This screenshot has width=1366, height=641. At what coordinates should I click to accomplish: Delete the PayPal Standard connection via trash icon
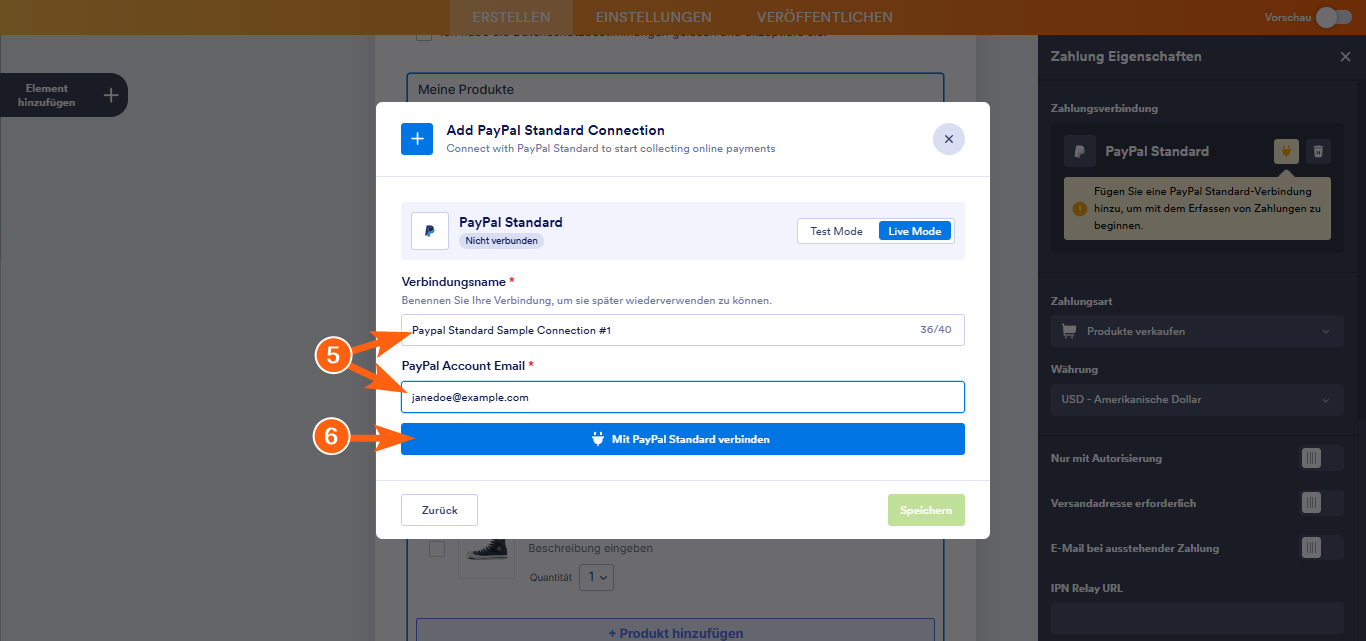click(x=1318, y=151)
